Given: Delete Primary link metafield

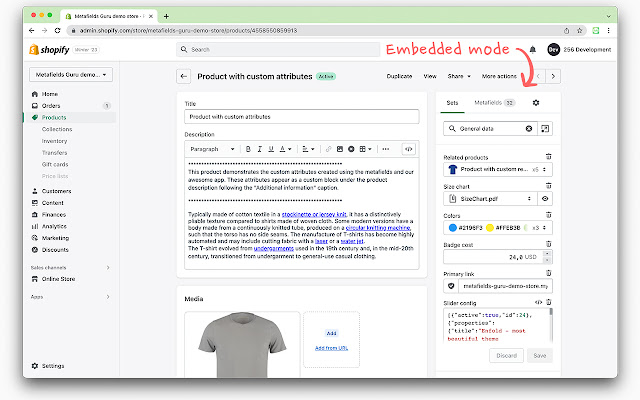Looking at the screenshot, I should point(549,273).
